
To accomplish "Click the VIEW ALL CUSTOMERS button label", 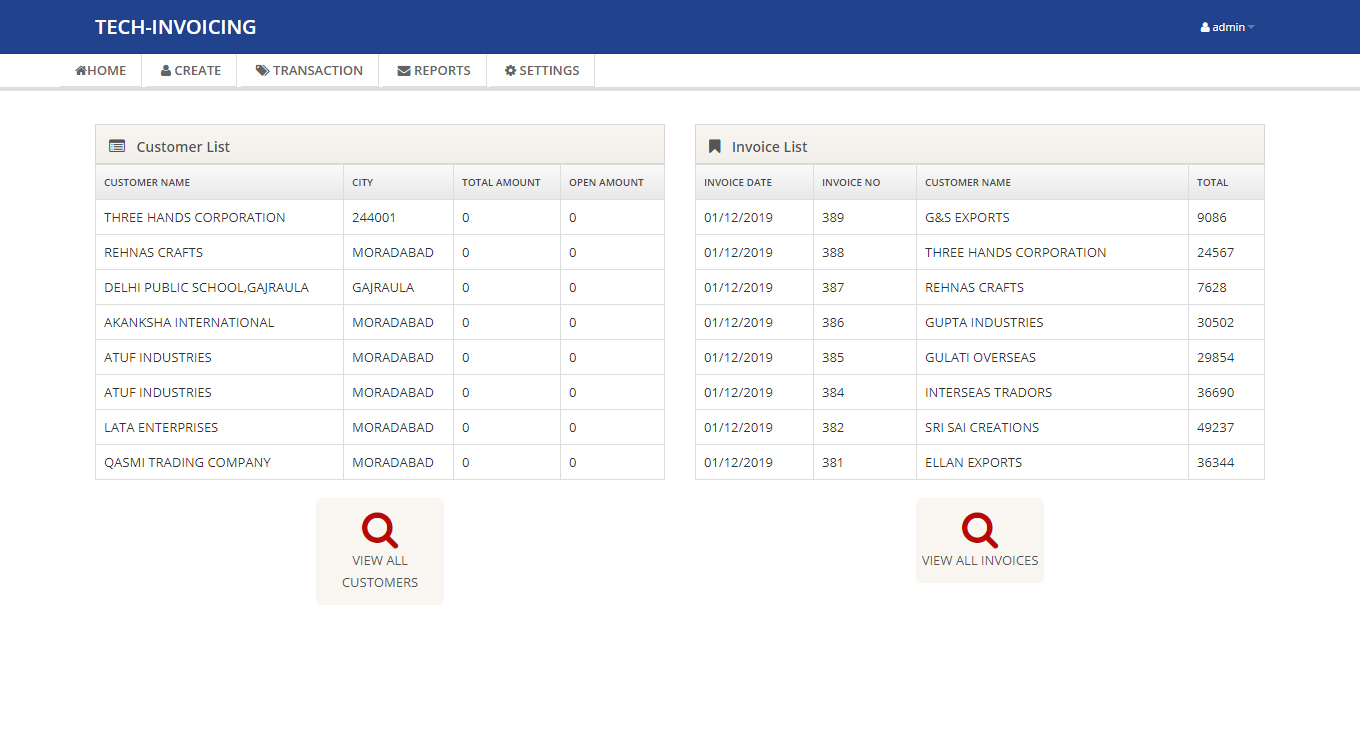I will coord(380,571).
